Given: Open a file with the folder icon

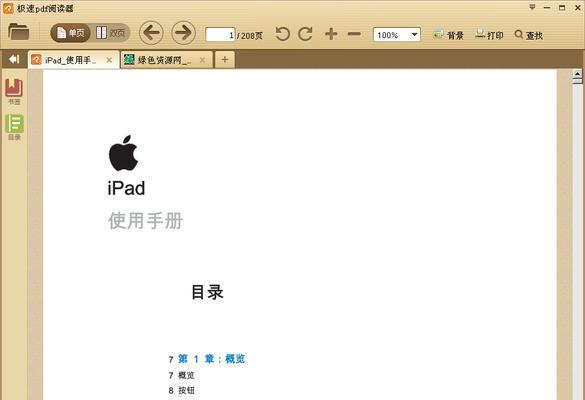Looking at the screenshot, I should (18, 32).
